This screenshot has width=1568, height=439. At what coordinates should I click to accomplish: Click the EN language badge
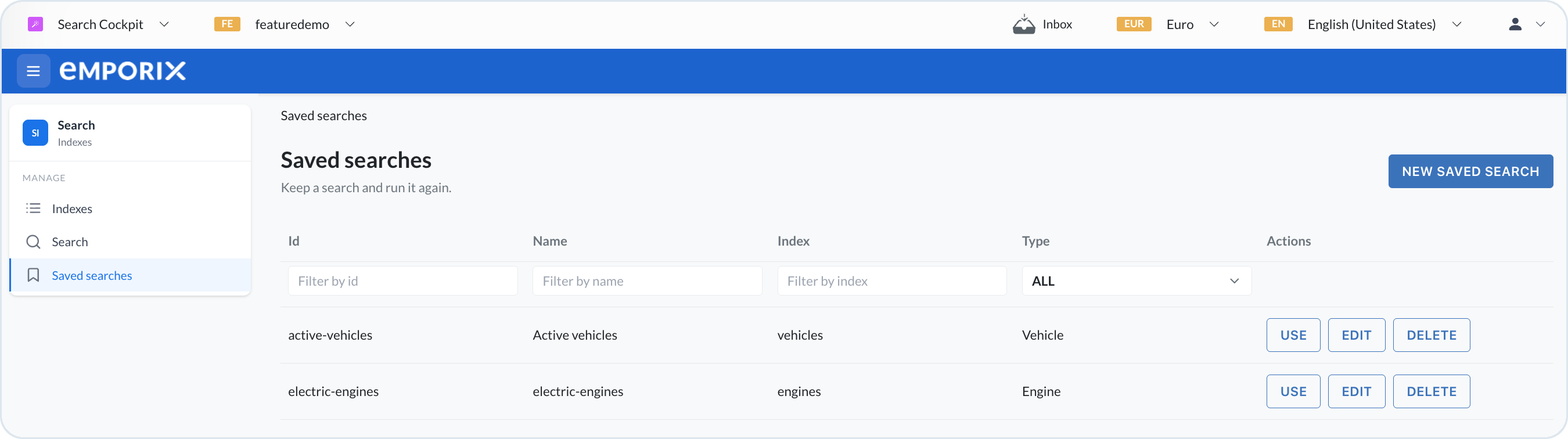coord(1278,24)
